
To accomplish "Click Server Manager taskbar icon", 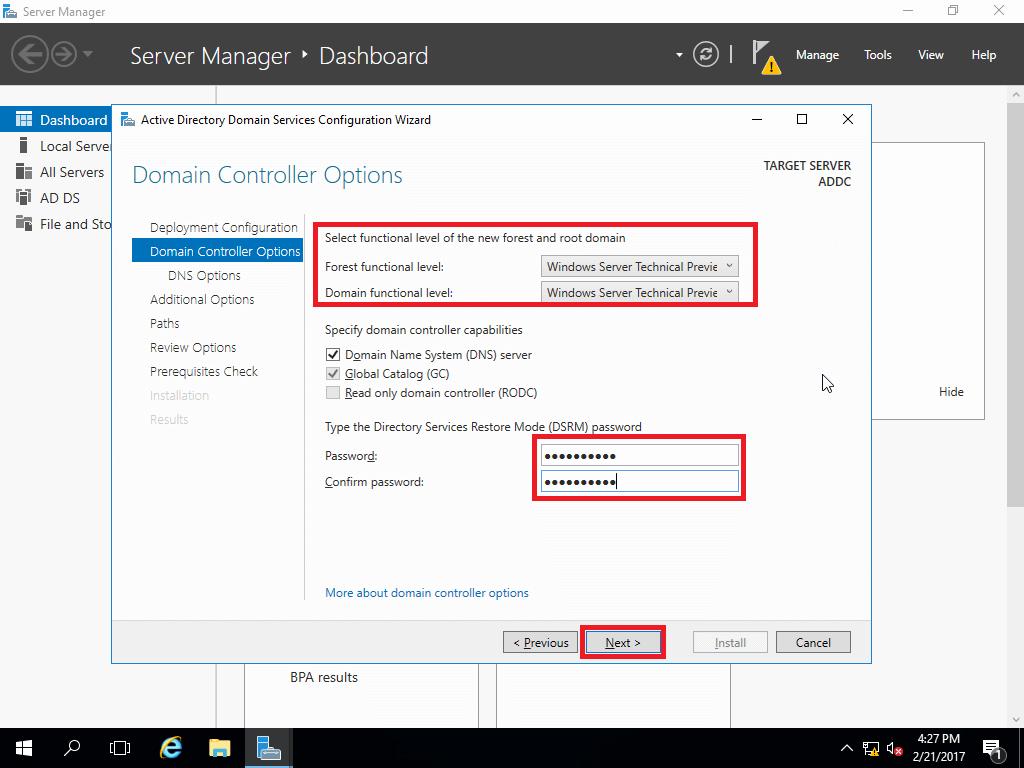I will [268, 748].
